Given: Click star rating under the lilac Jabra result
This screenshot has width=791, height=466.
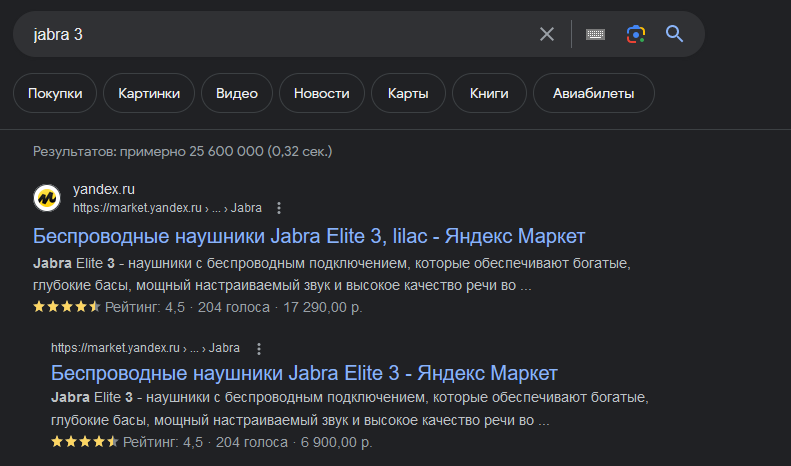Looking at the screenshot, I should pos(66,307).
